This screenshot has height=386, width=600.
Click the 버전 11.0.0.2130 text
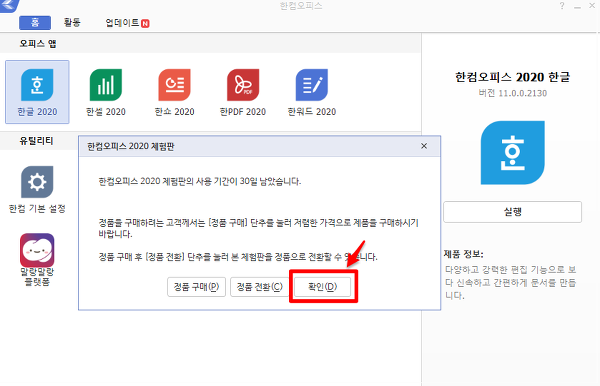pos(513,93)
